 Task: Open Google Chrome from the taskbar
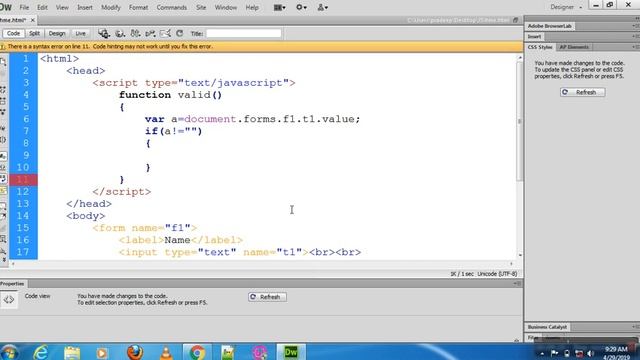pyautogui.click(x=197, y=352)
